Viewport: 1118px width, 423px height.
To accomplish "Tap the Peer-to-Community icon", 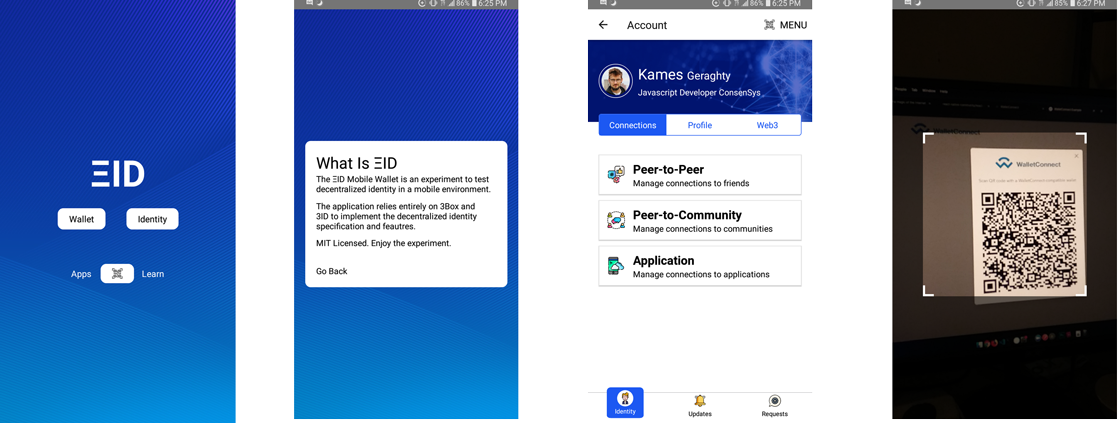I will (x=615, y=220).
